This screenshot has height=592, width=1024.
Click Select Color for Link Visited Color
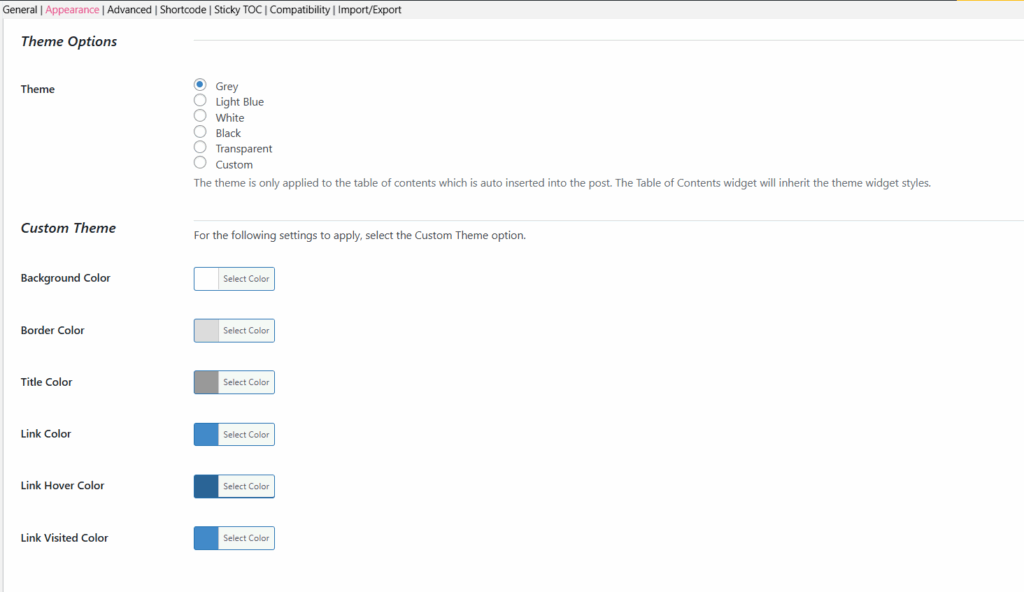point(246,538)
